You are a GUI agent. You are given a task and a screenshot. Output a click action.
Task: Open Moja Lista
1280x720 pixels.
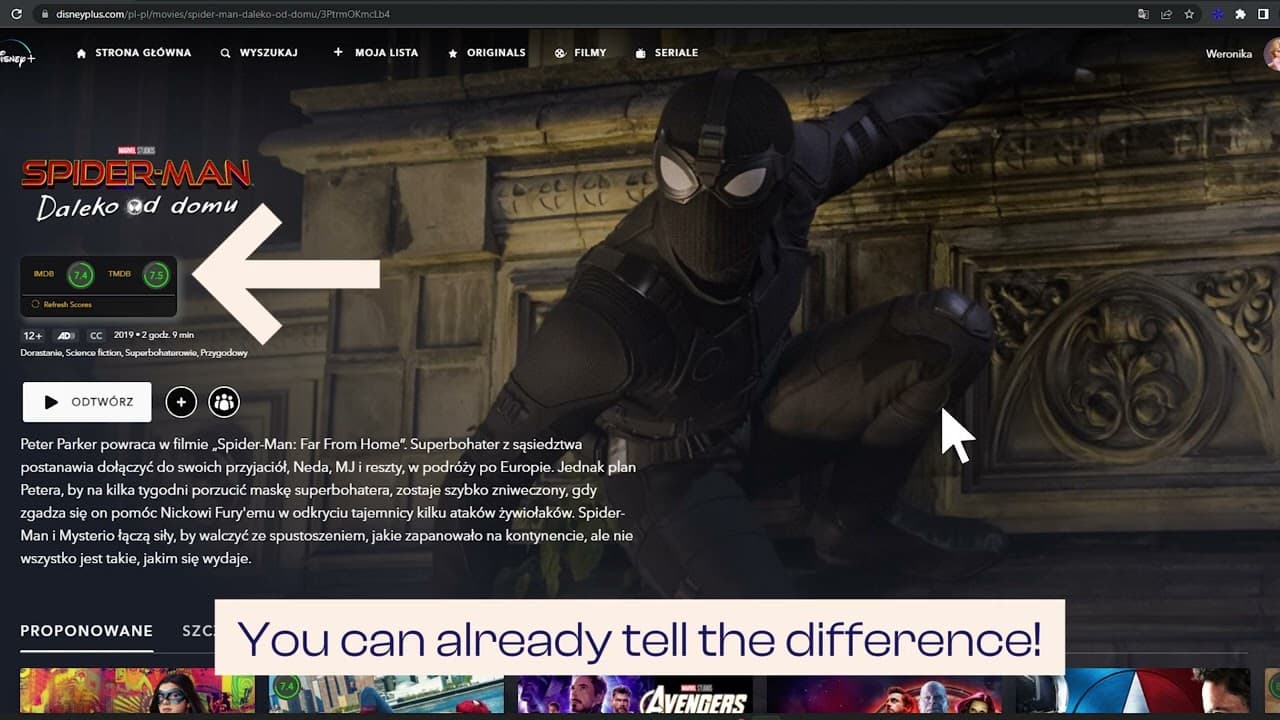375,53
